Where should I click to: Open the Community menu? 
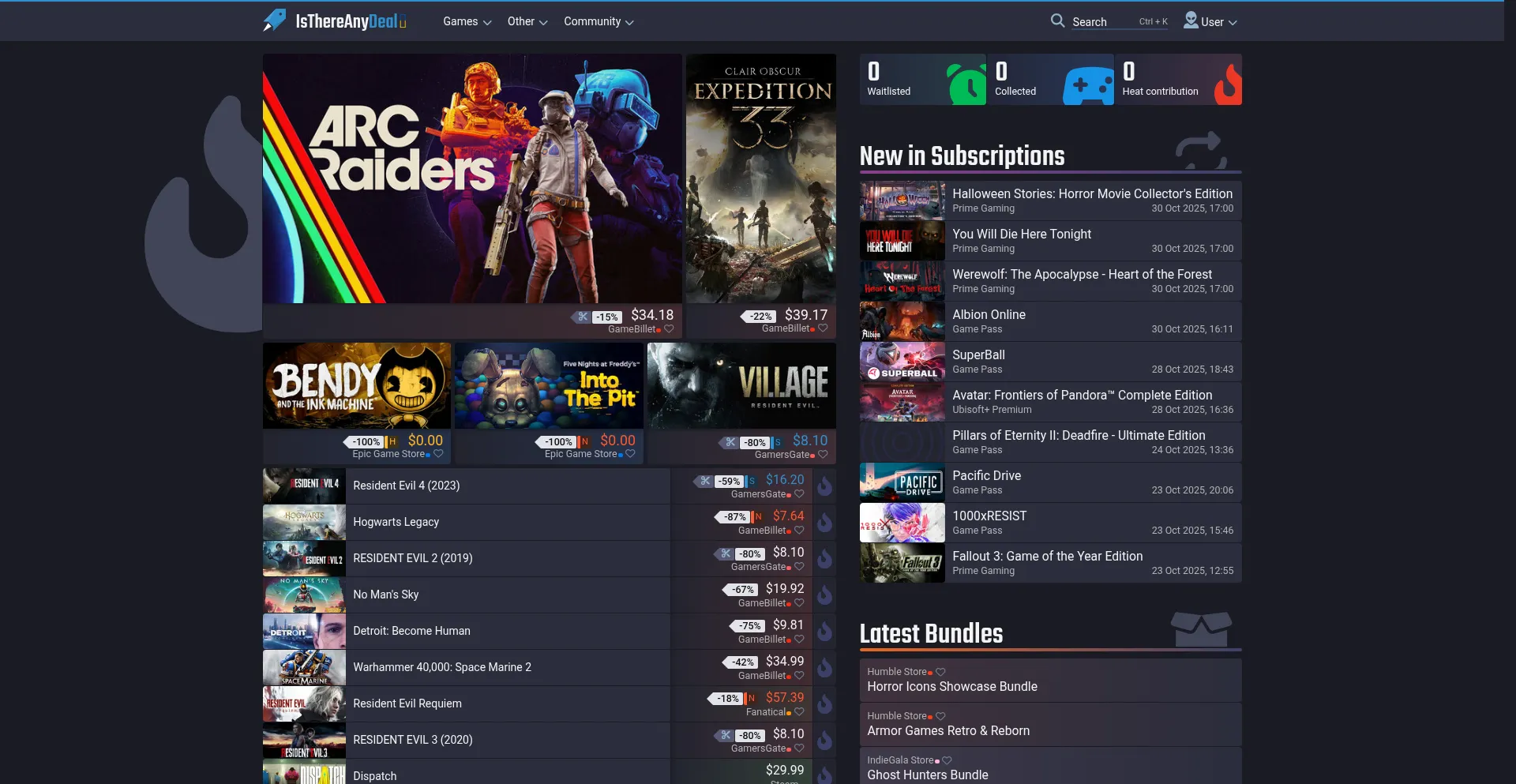[x=598, y=21]
